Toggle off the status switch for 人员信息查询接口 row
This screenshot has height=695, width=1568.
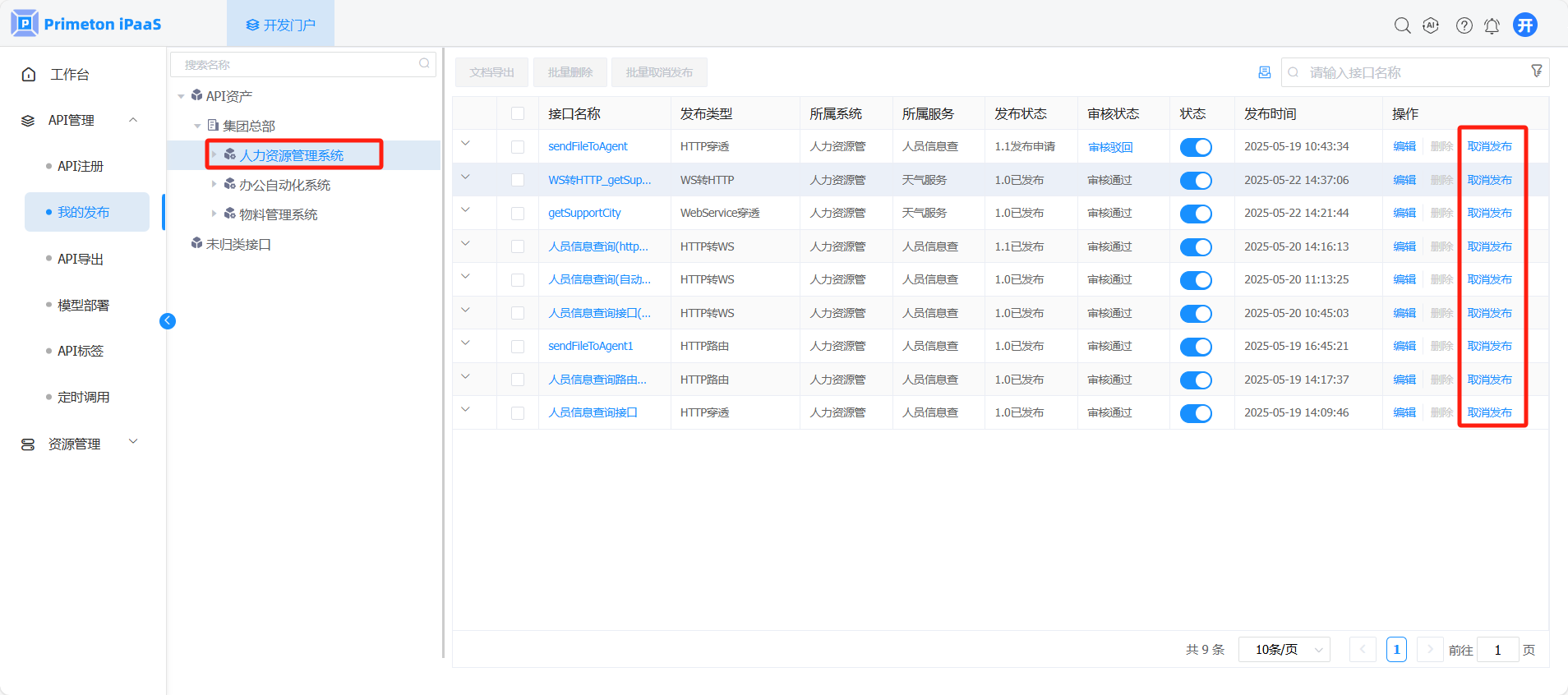coord(1196,413)
